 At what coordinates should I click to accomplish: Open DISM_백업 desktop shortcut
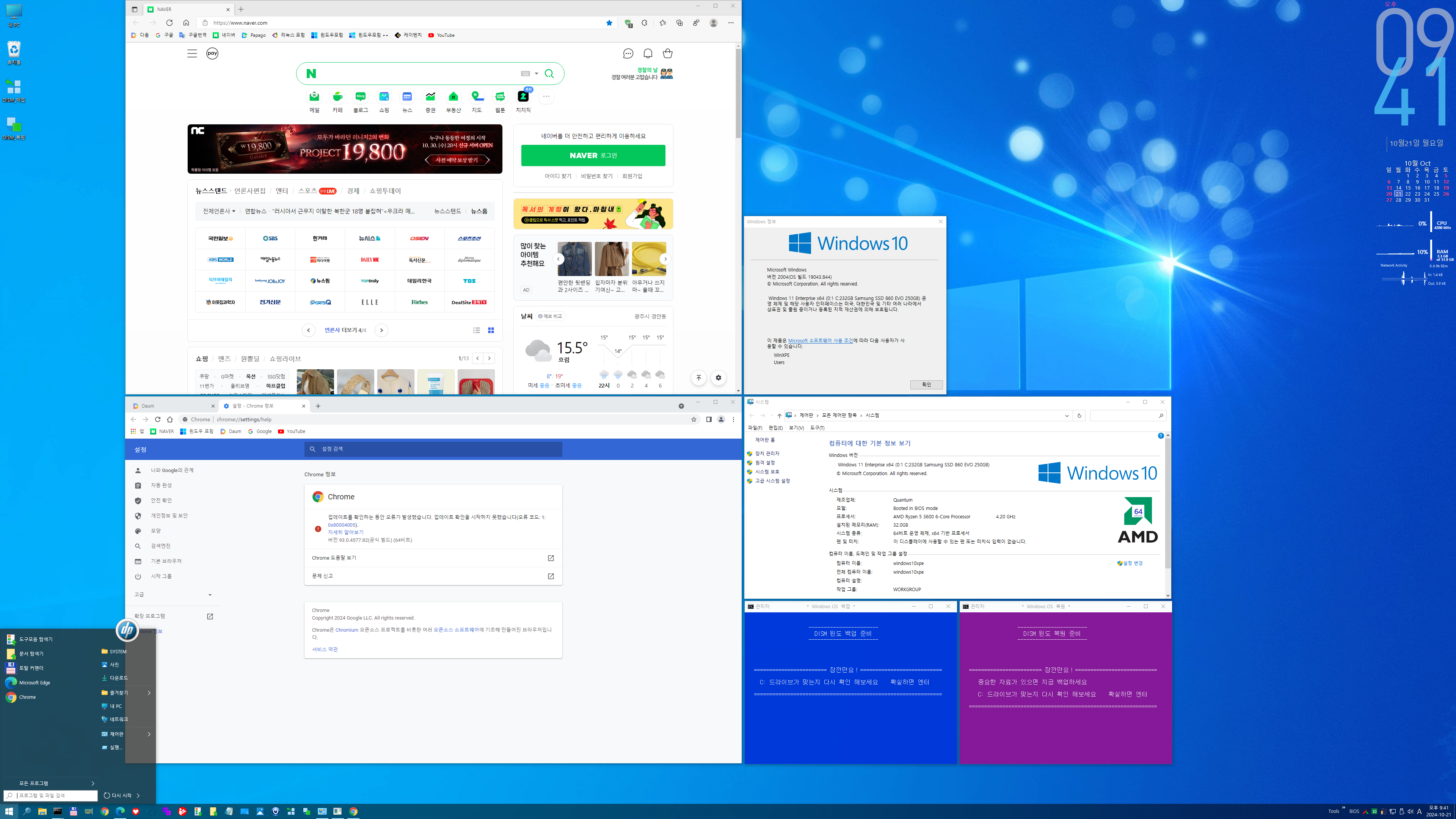[14, 91]
